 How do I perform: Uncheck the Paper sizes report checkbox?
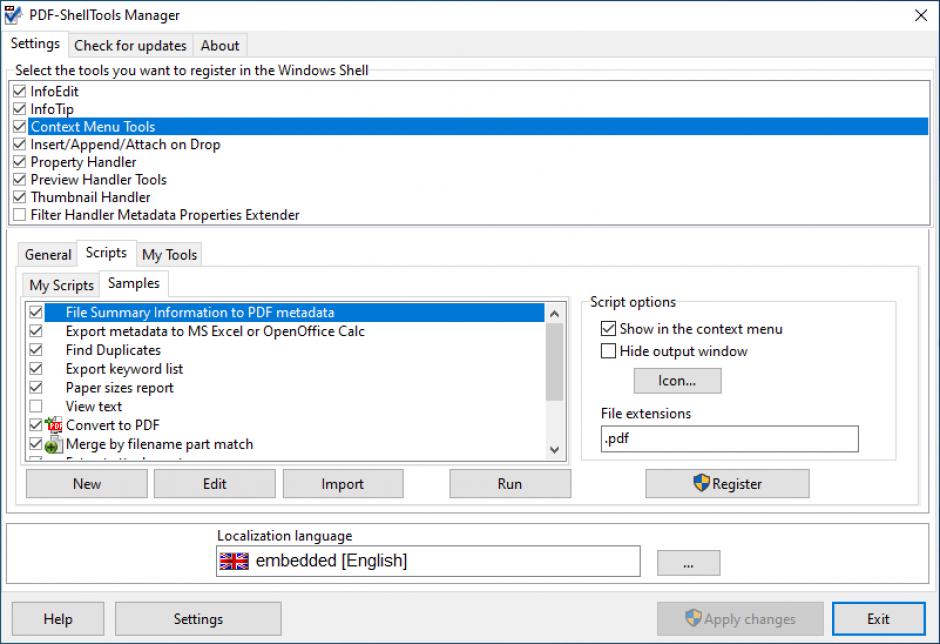coord(36,387)
